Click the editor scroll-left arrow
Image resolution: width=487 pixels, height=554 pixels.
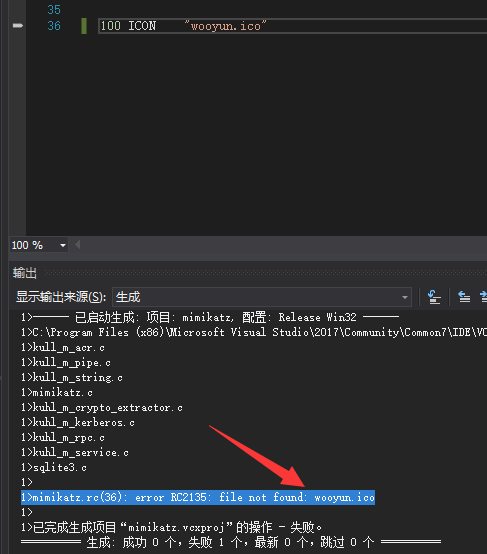coord(78,244)
